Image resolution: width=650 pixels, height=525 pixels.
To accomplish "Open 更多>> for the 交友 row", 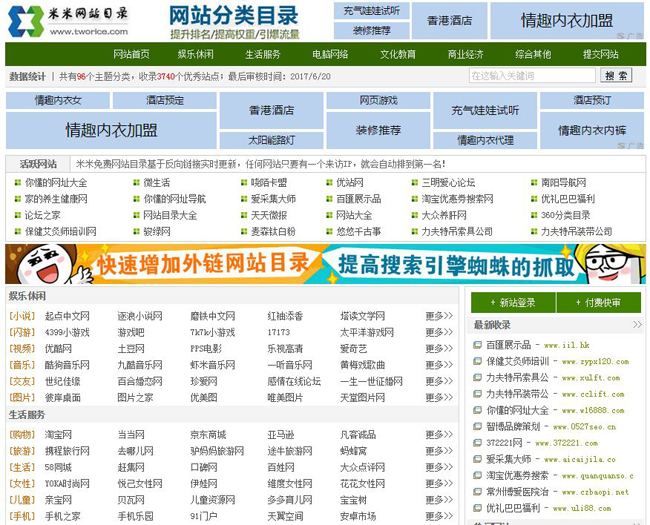I will [439, 381].
